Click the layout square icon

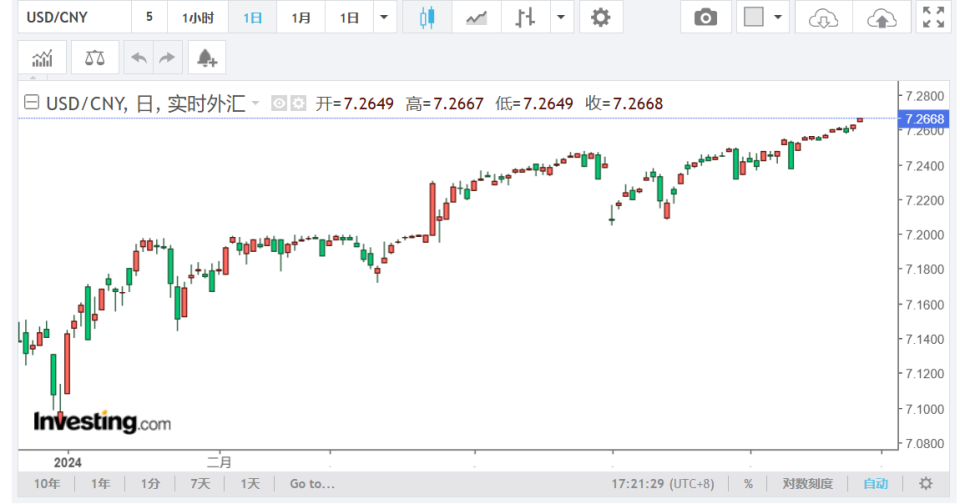(x=754, y=17)
